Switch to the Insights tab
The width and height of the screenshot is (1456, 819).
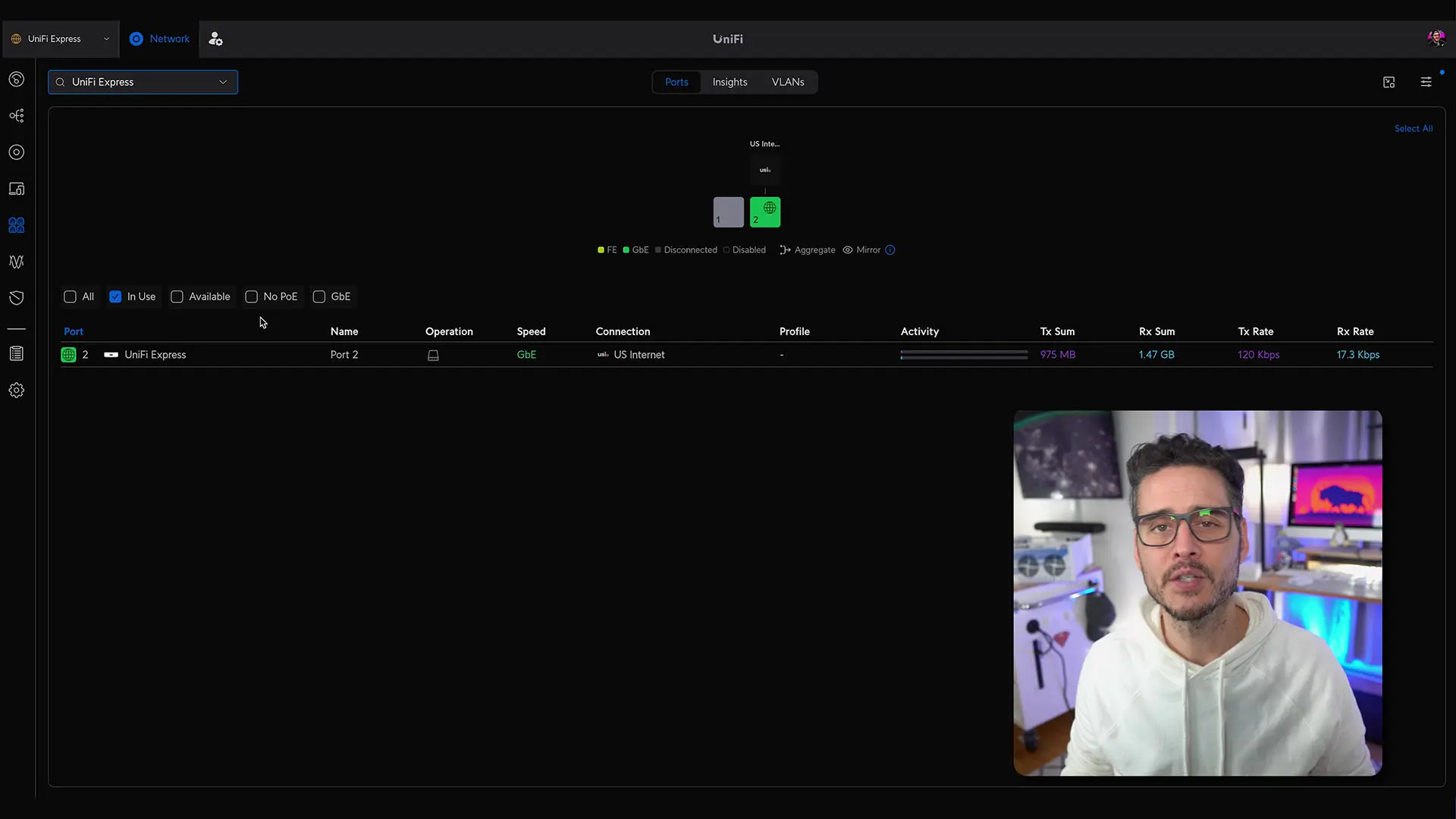[x=730, y=82]
